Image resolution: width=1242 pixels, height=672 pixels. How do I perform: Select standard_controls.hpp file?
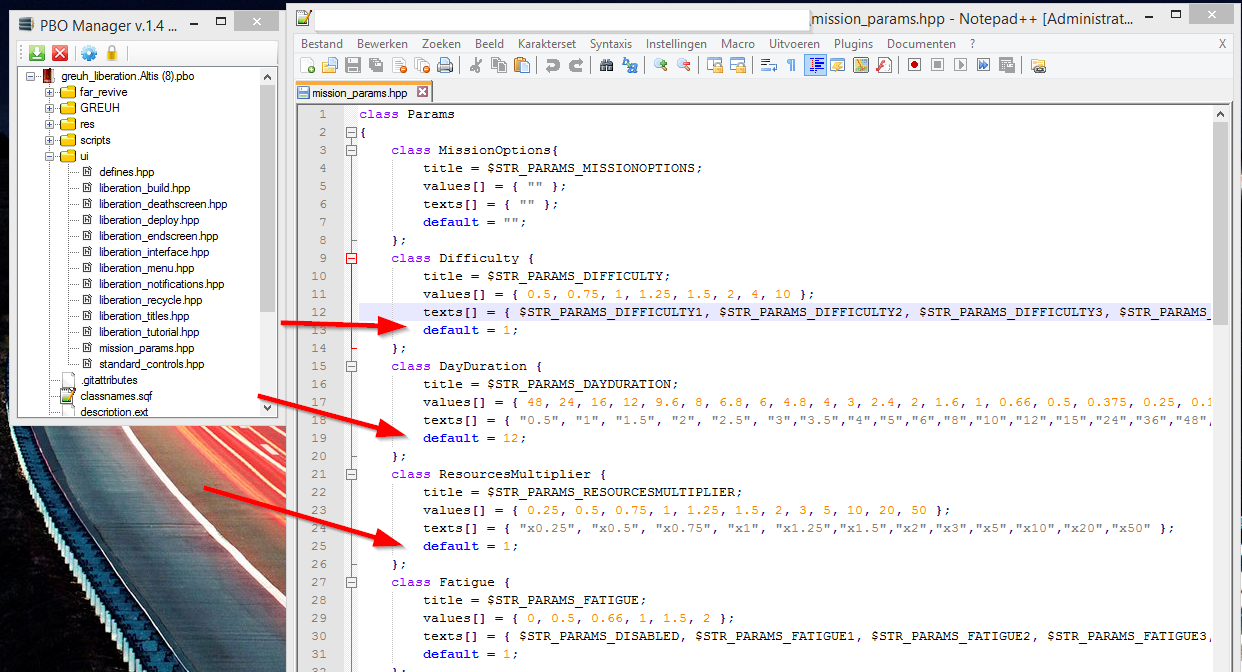(x=151, y=364)
